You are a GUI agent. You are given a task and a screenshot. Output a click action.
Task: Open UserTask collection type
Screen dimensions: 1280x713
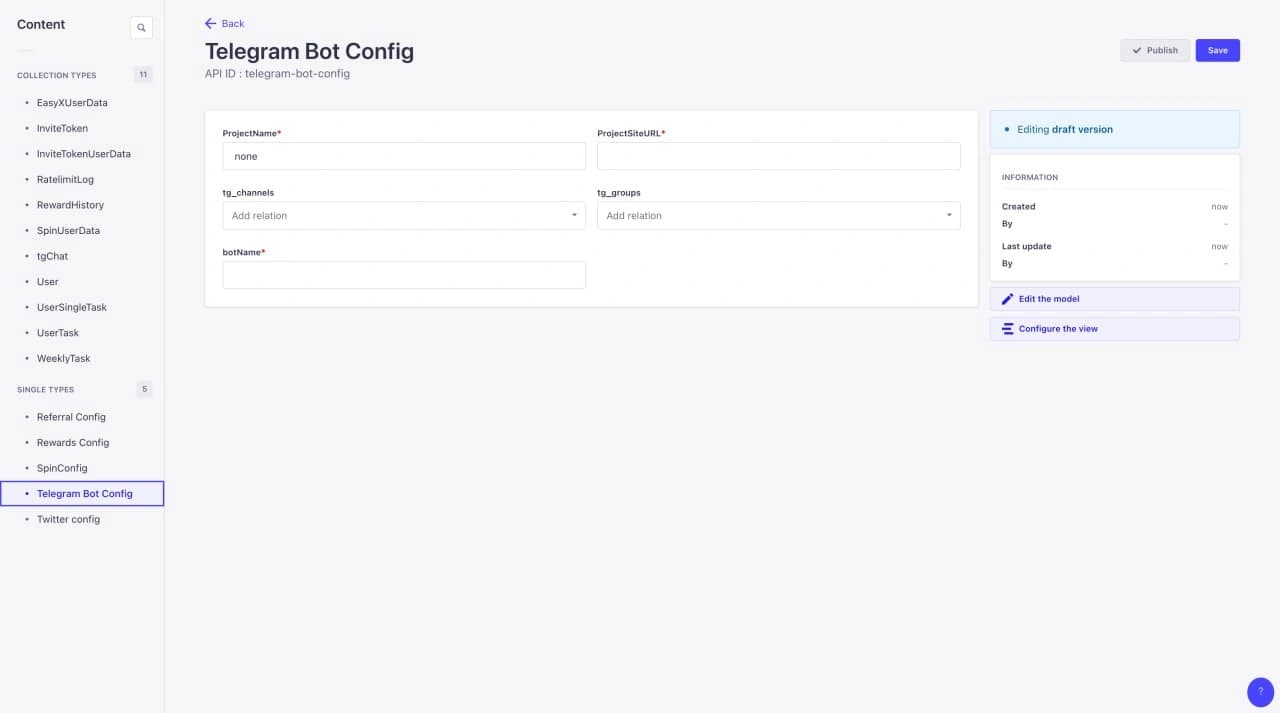click(x=58, y=333)
